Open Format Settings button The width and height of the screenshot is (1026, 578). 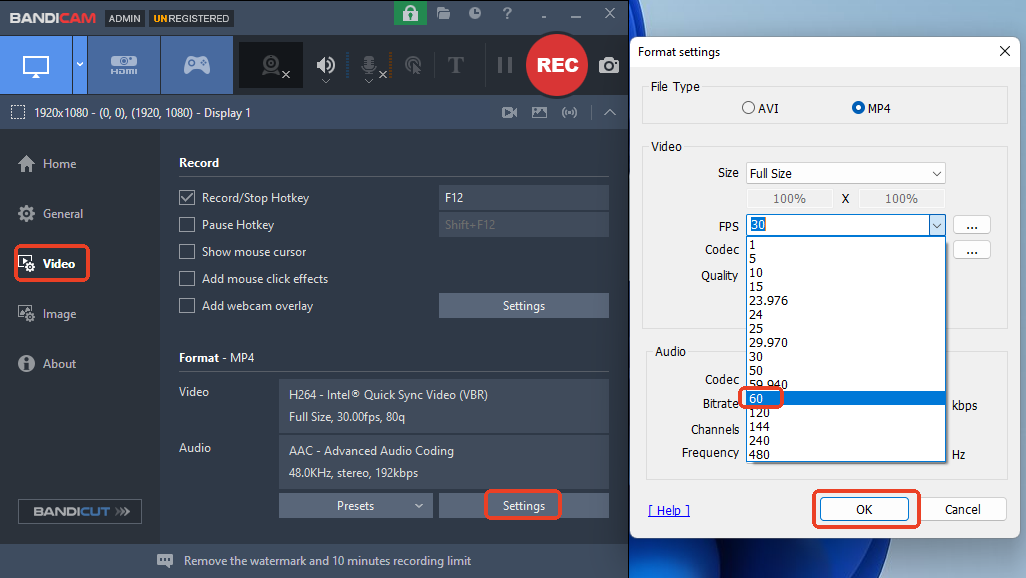(523, 505)
